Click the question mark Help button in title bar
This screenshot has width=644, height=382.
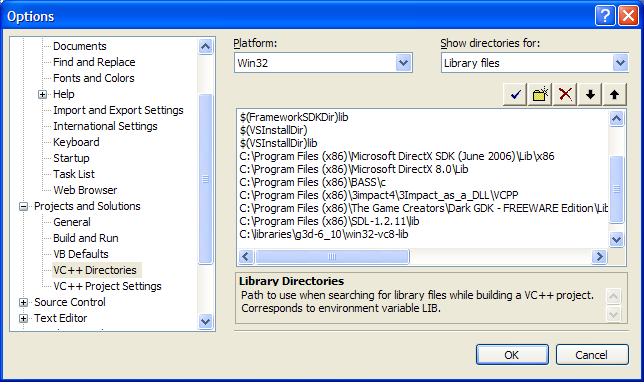(605, 16)
